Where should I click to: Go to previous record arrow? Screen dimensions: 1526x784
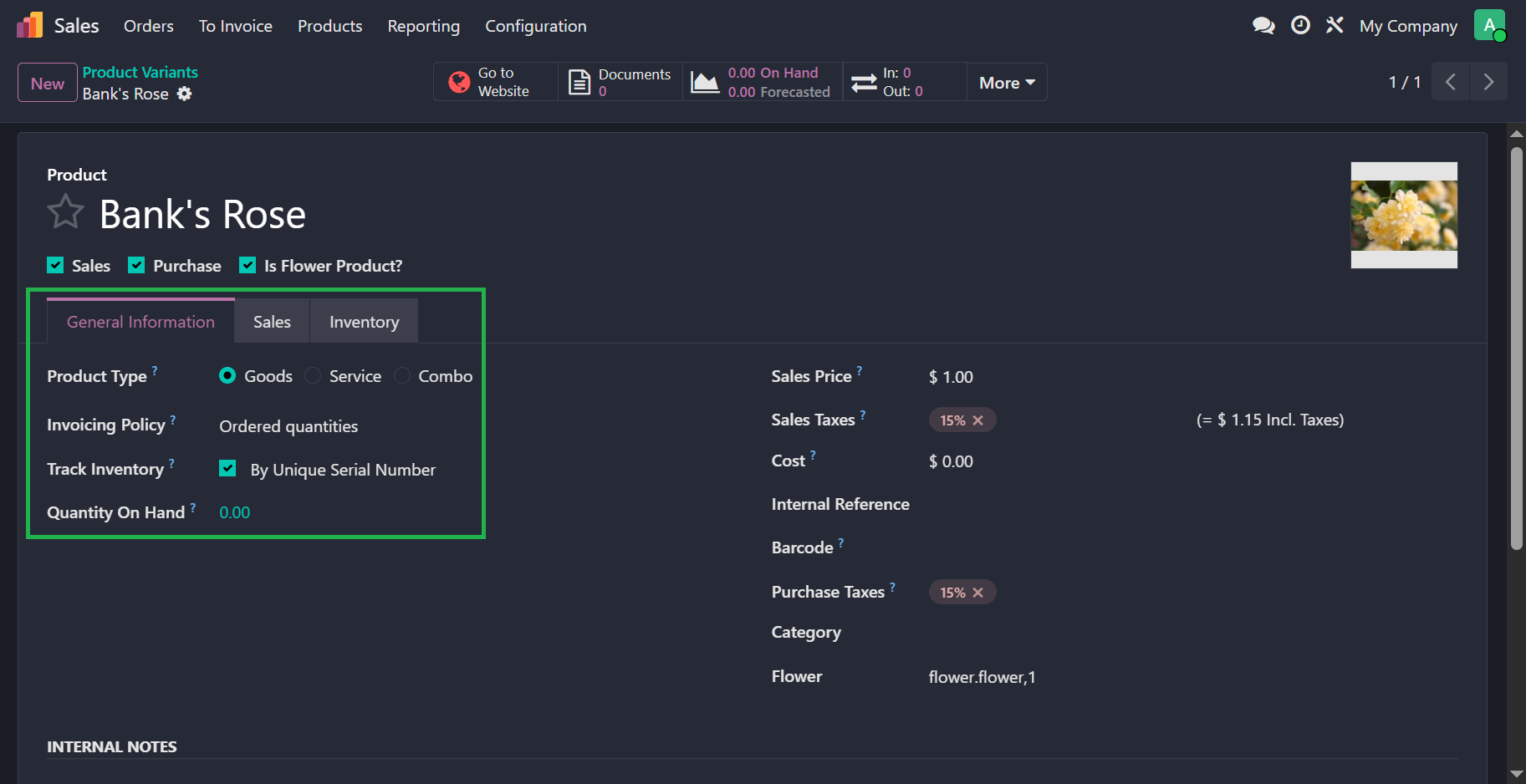tap(1451, 82)
